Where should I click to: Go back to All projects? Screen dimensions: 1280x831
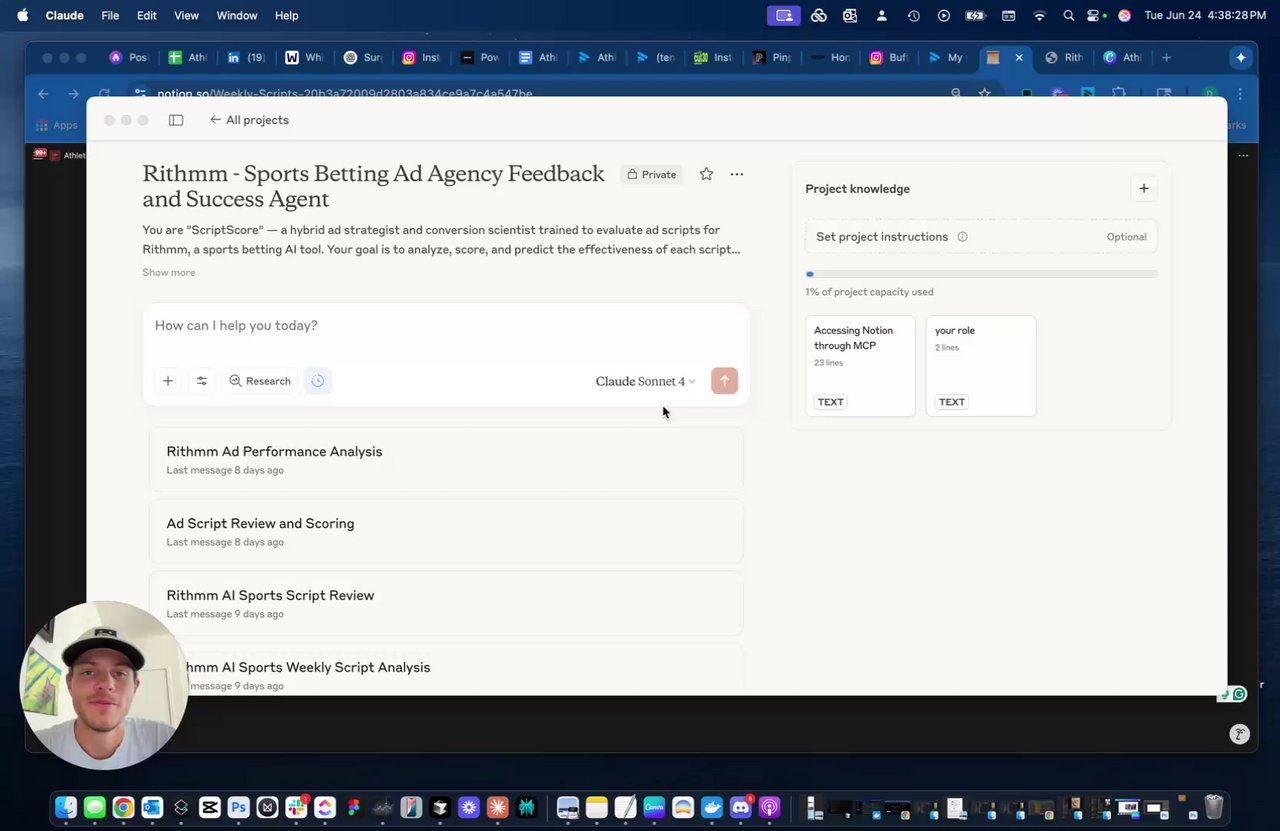coord(249,120)
